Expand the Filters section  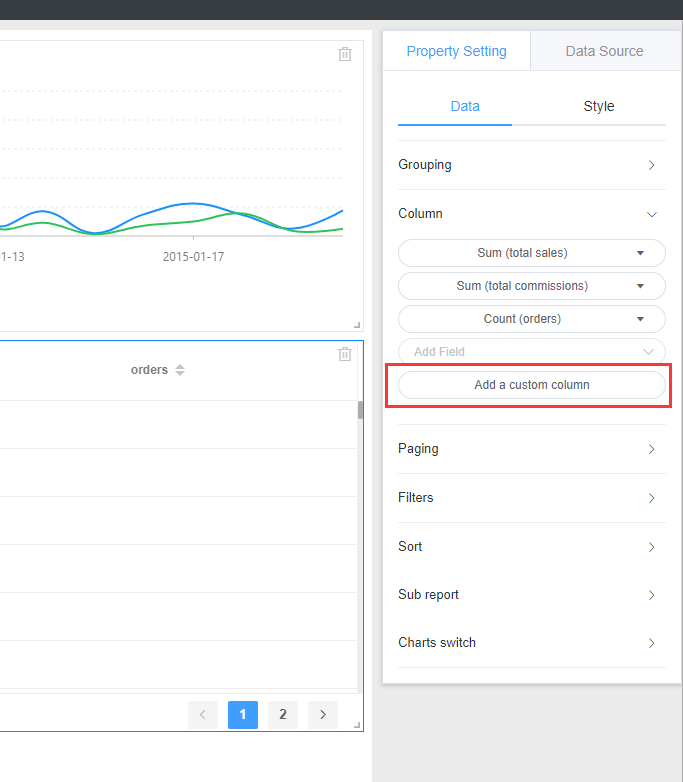[532, 498]
